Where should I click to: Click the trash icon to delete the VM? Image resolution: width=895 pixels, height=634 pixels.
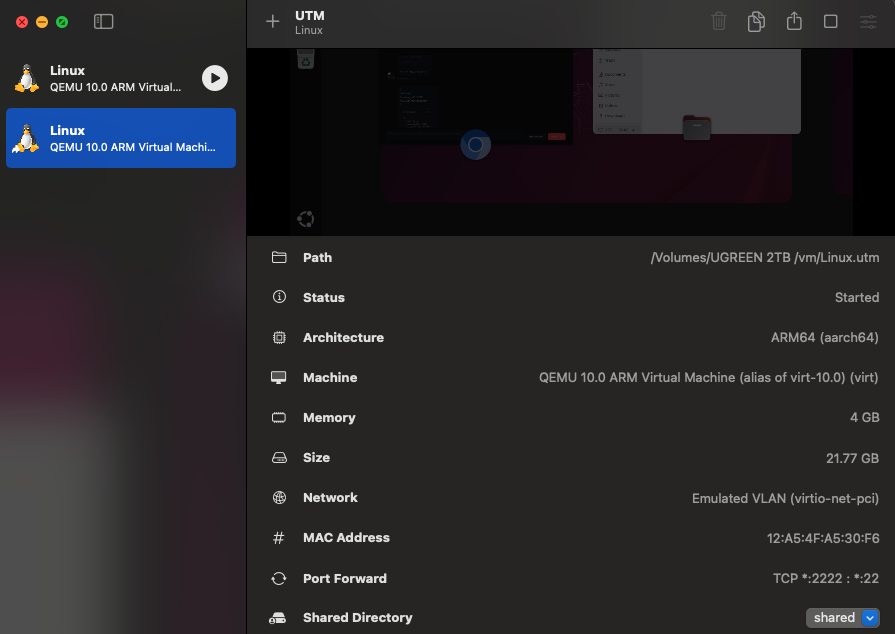click(719, 22)
